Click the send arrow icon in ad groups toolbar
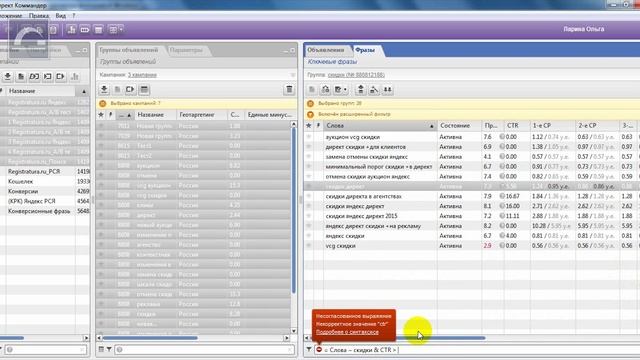The width and height of the screenshot is (640, 360). click(130, 89)
